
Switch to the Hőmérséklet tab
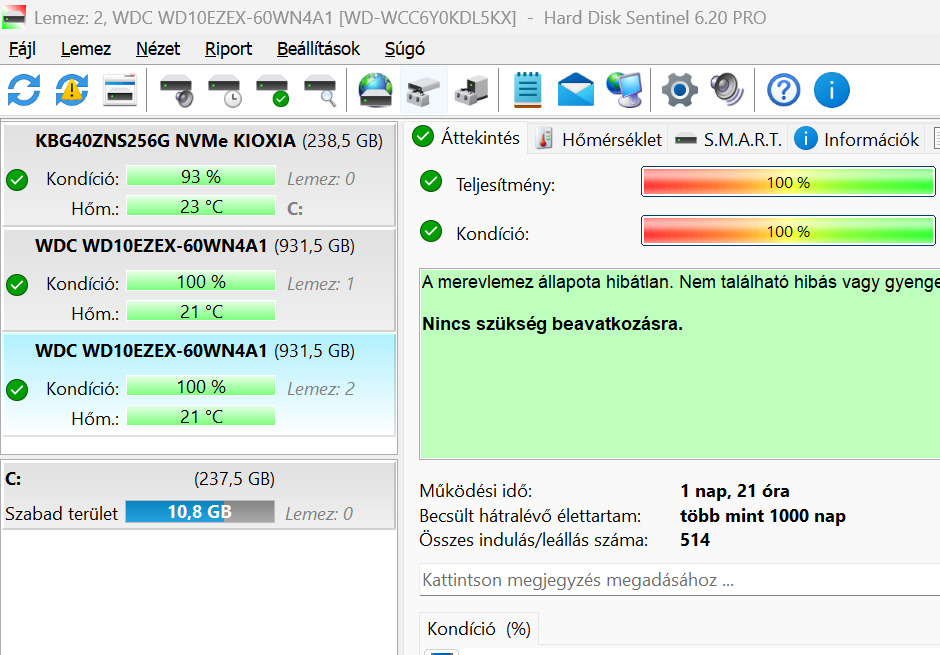tap(598, 140)
